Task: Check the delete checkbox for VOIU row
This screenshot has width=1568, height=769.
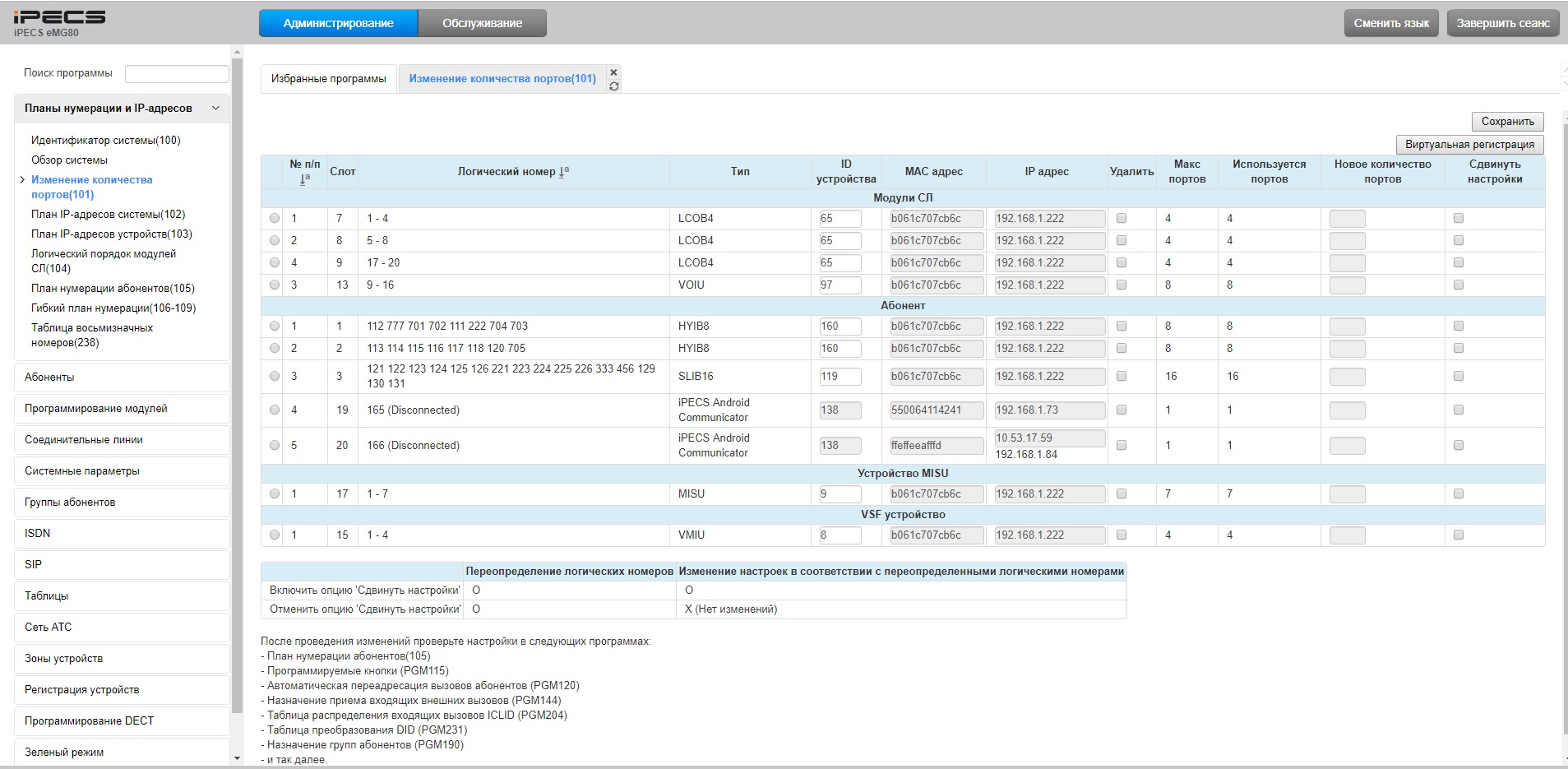Action: pos(1122,285)
